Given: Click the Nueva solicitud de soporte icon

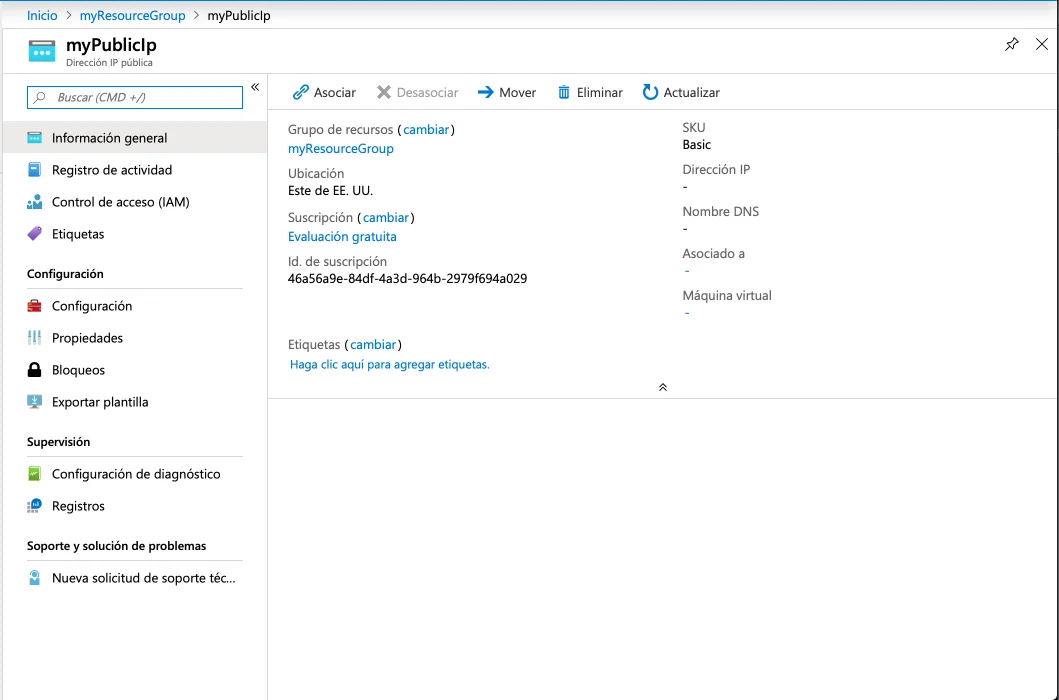Looking at the screenshot, I should (x=34, y=578).
